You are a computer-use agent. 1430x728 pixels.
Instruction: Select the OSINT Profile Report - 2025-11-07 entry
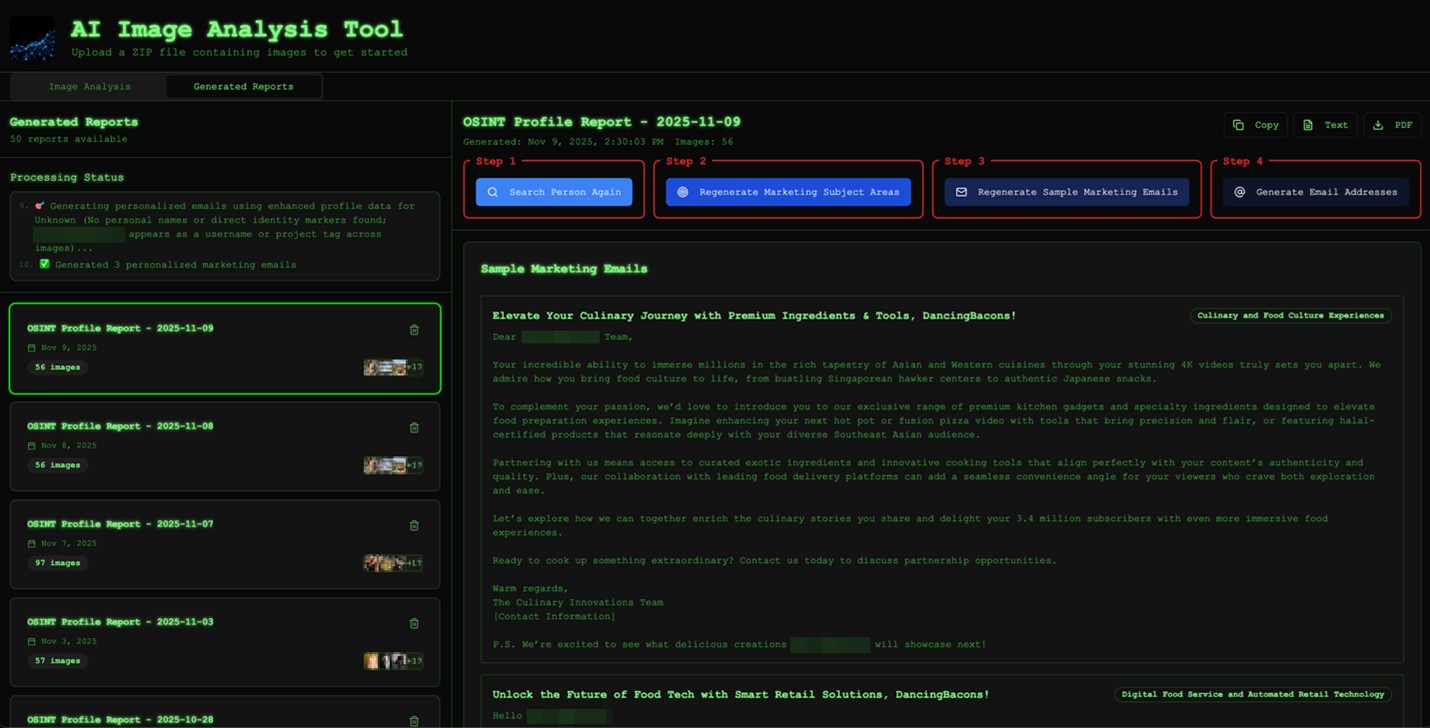225,545
